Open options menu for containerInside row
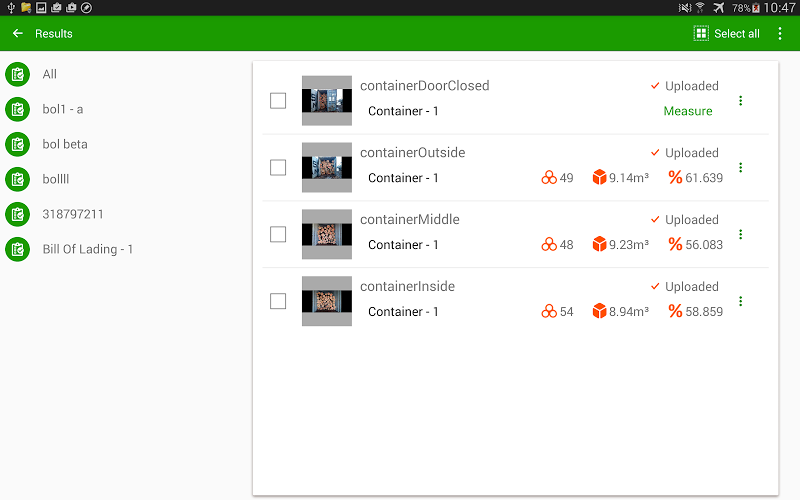Viewport: 800px width, 500px height. tap(740, 301)
